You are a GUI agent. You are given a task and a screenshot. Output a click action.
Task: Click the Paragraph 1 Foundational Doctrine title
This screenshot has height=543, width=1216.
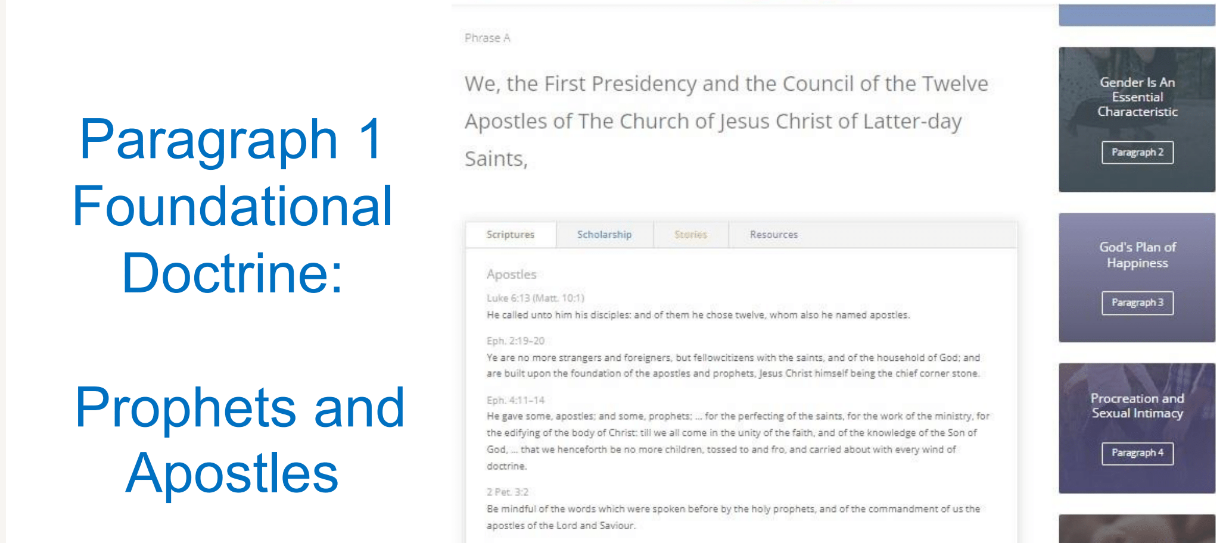232,206
